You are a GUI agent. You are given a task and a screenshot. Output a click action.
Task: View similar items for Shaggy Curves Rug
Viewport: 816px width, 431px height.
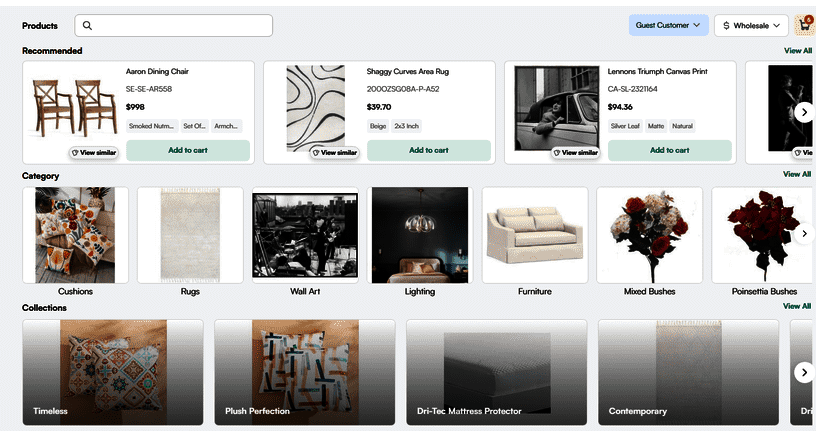335,152
